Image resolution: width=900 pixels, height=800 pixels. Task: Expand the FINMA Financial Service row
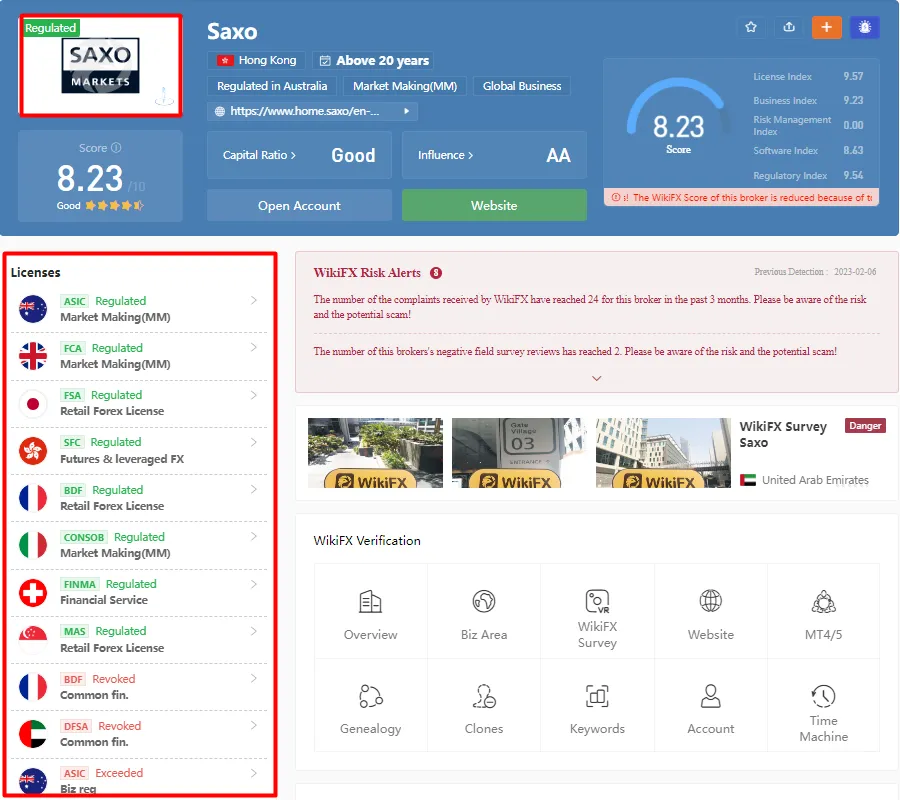coord(254,584)
